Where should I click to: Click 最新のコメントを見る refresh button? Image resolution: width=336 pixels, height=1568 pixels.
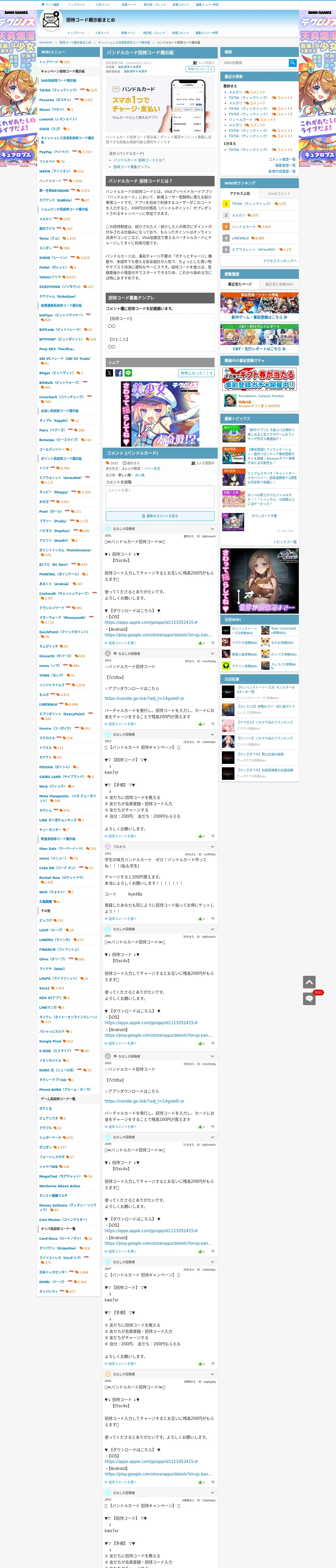[x=160, y=516]
